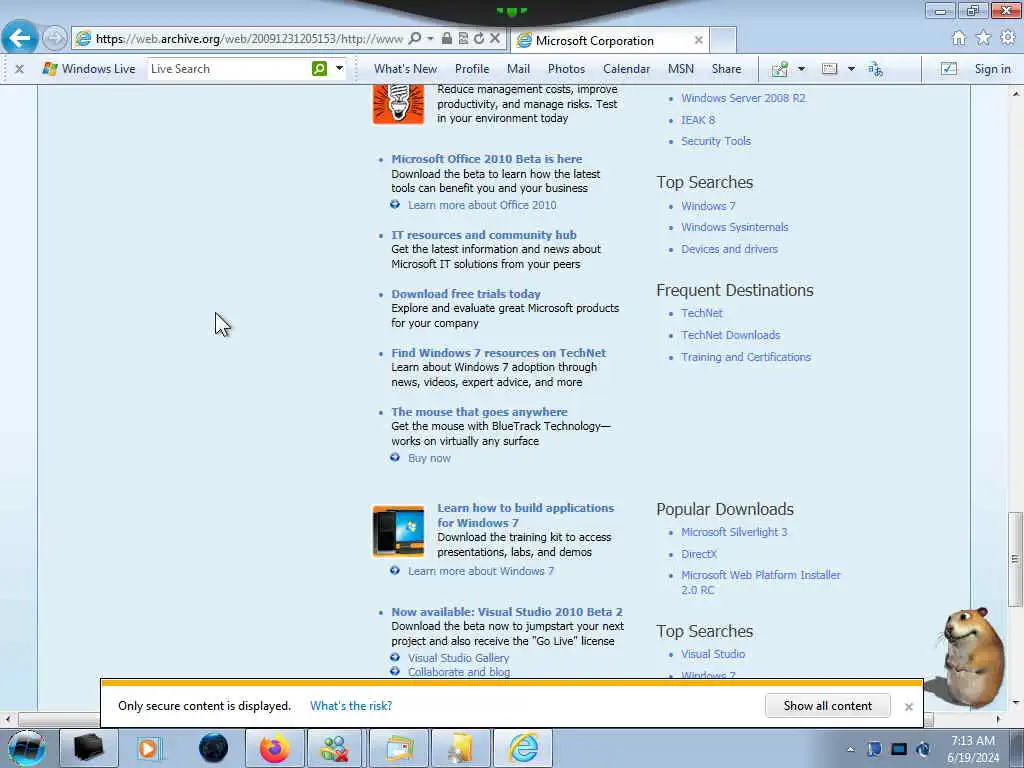Screen dimensions: 1024x768
Task: Dismiss the secure content notification bar
Action: (x=908, y=707)
